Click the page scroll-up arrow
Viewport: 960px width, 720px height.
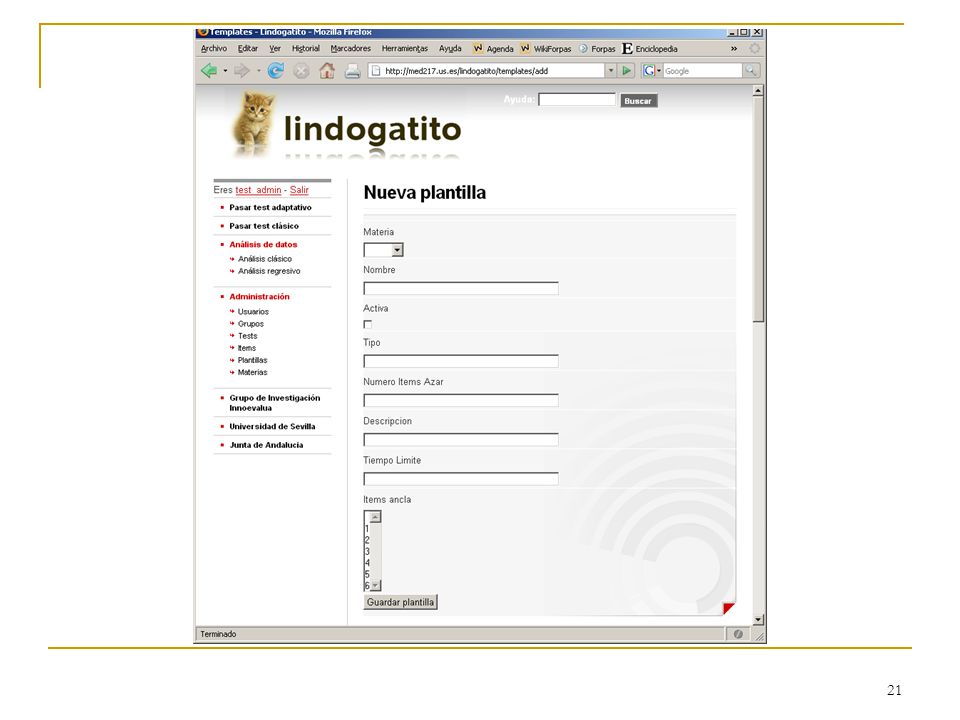[x=758, y=91]
